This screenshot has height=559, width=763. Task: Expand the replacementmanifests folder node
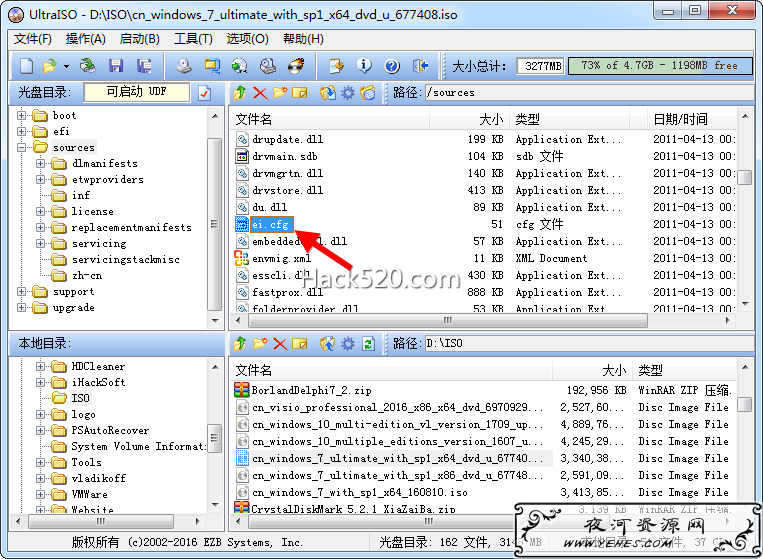point(40,228)
